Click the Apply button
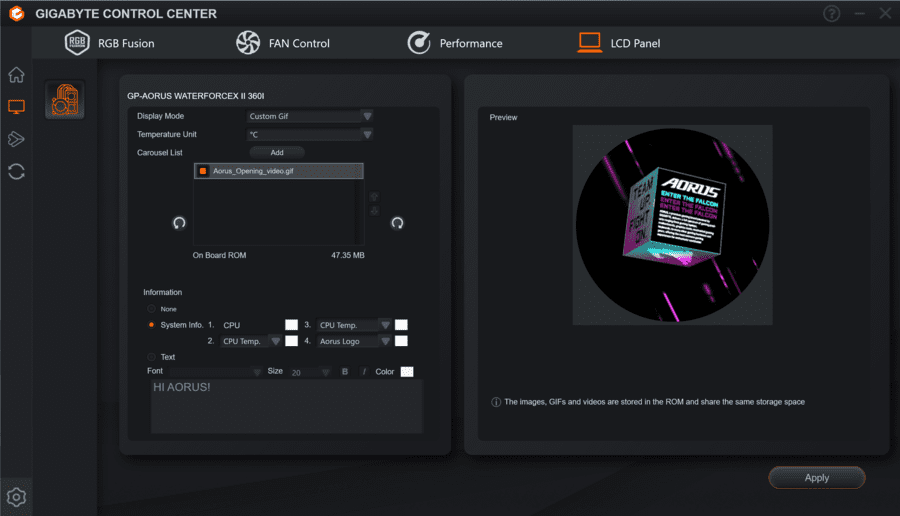 click(817, 478)
